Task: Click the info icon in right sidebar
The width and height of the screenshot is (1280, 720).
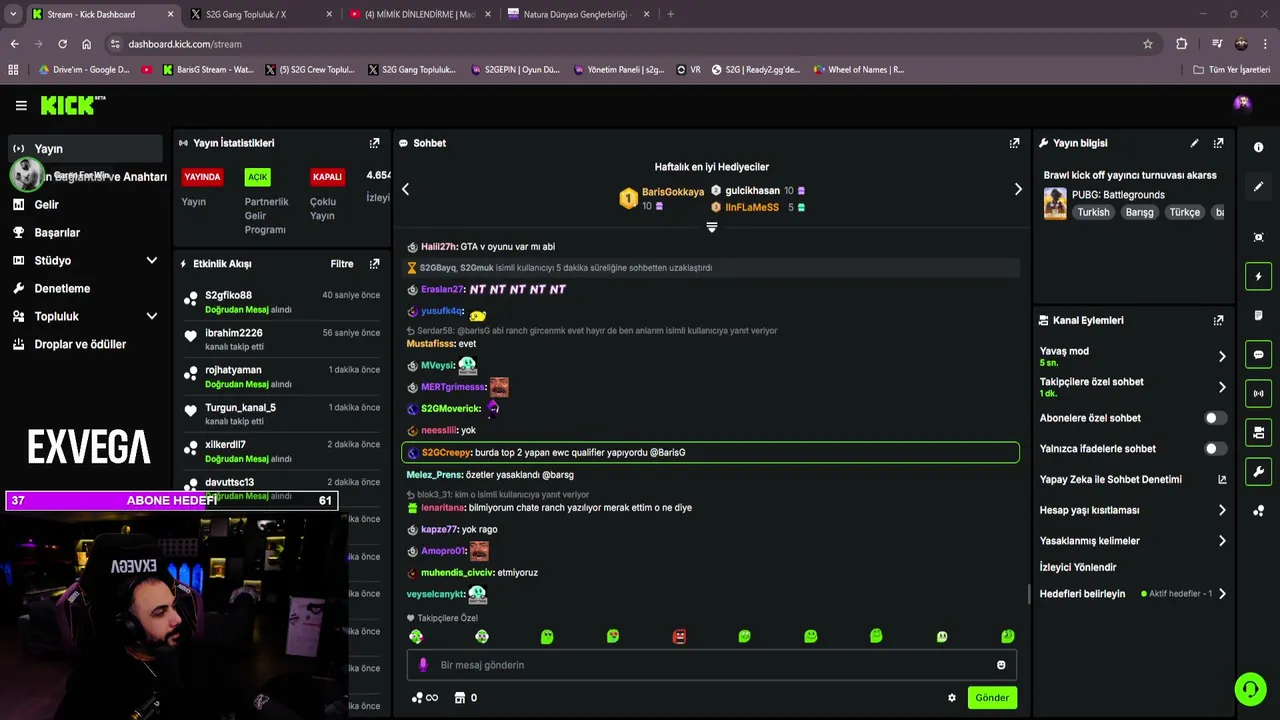Action: coord(1258,147)
